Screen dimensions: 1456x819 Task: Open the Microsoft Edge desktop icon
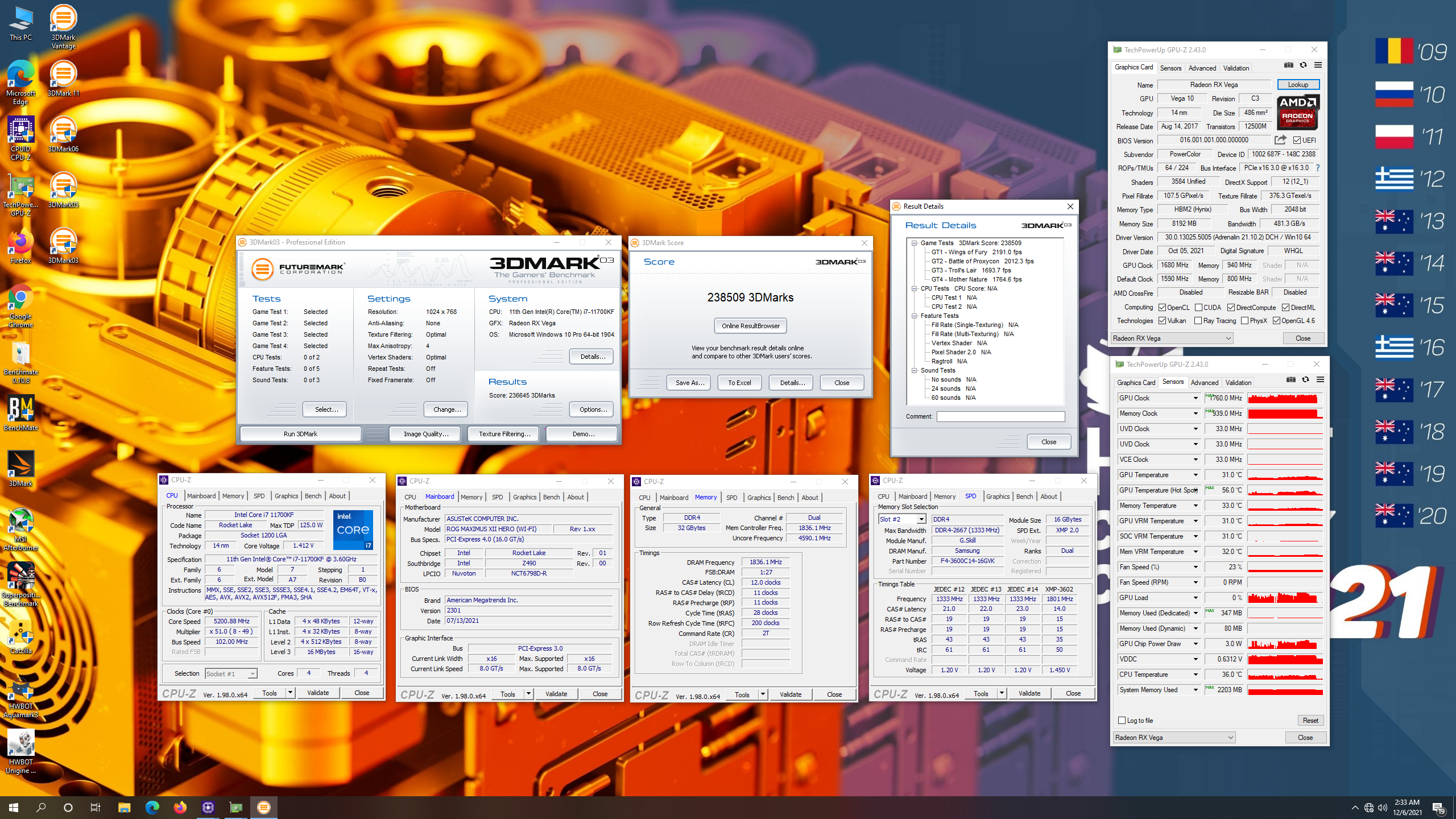coord(21,82)
